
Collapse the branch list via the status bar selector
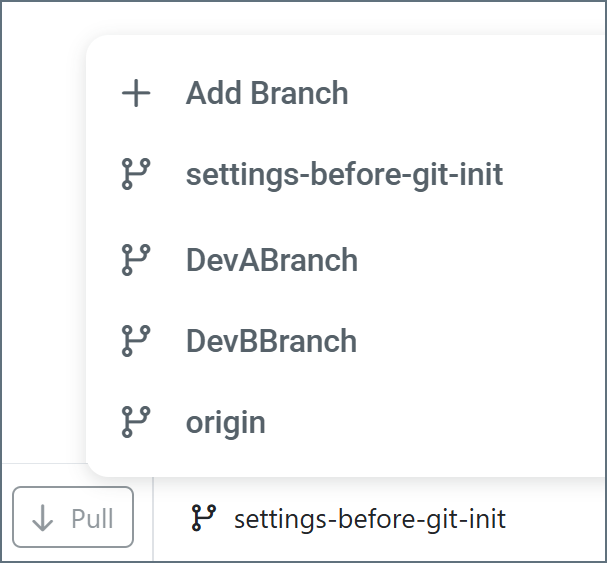[350, 519]
